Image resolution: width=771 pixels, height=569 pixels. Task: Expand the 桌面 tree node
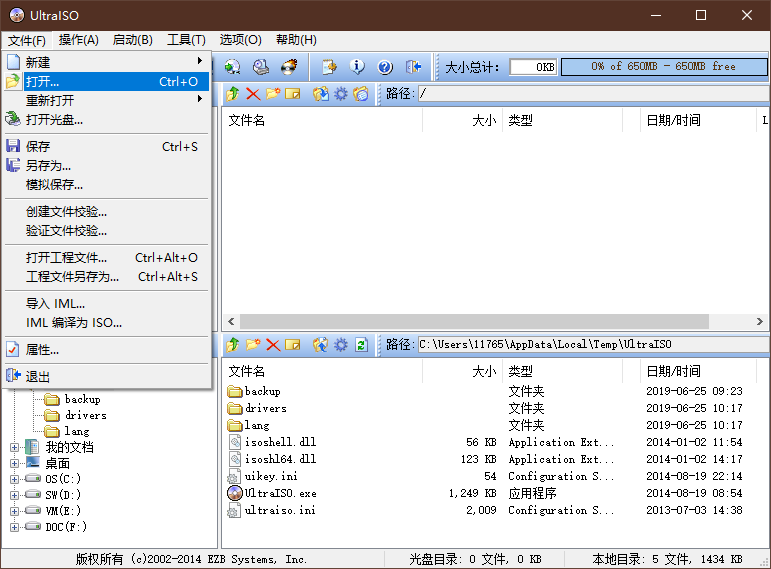14,463
